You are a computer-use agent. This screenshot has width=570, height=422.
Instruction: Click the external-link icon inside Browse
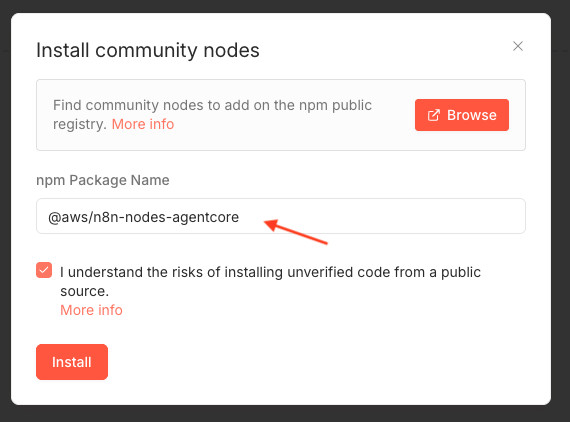tap(433, 115)
